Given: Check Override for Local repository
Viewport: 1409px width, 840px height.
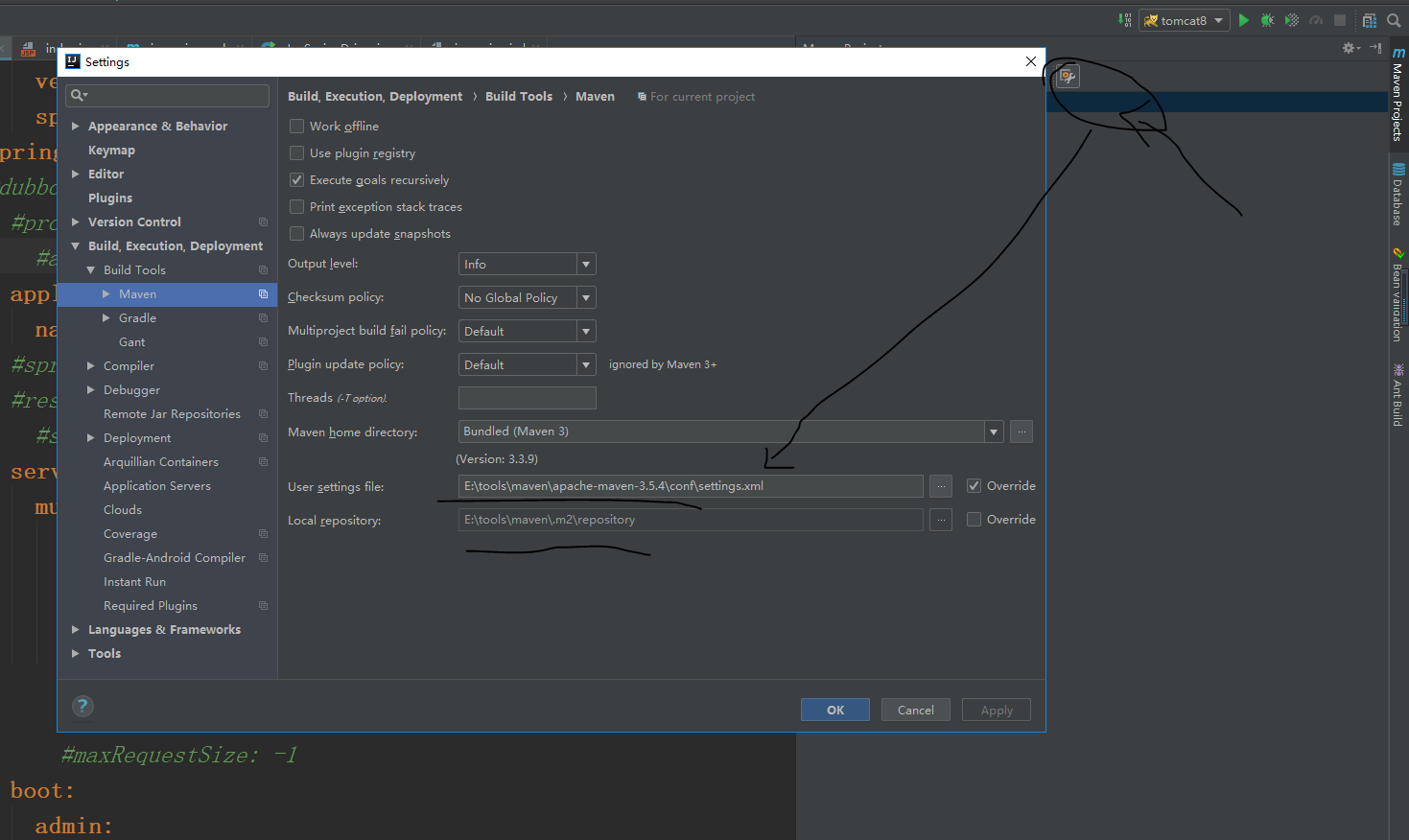Looking at the screenshot, I should click(975, 520).
